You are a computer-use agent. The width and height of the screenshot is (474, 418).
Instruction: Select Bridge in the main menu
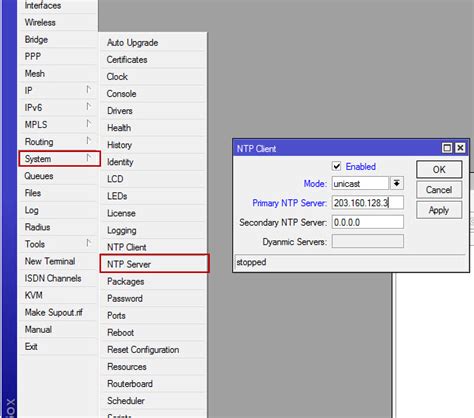(x=57, y=39)
